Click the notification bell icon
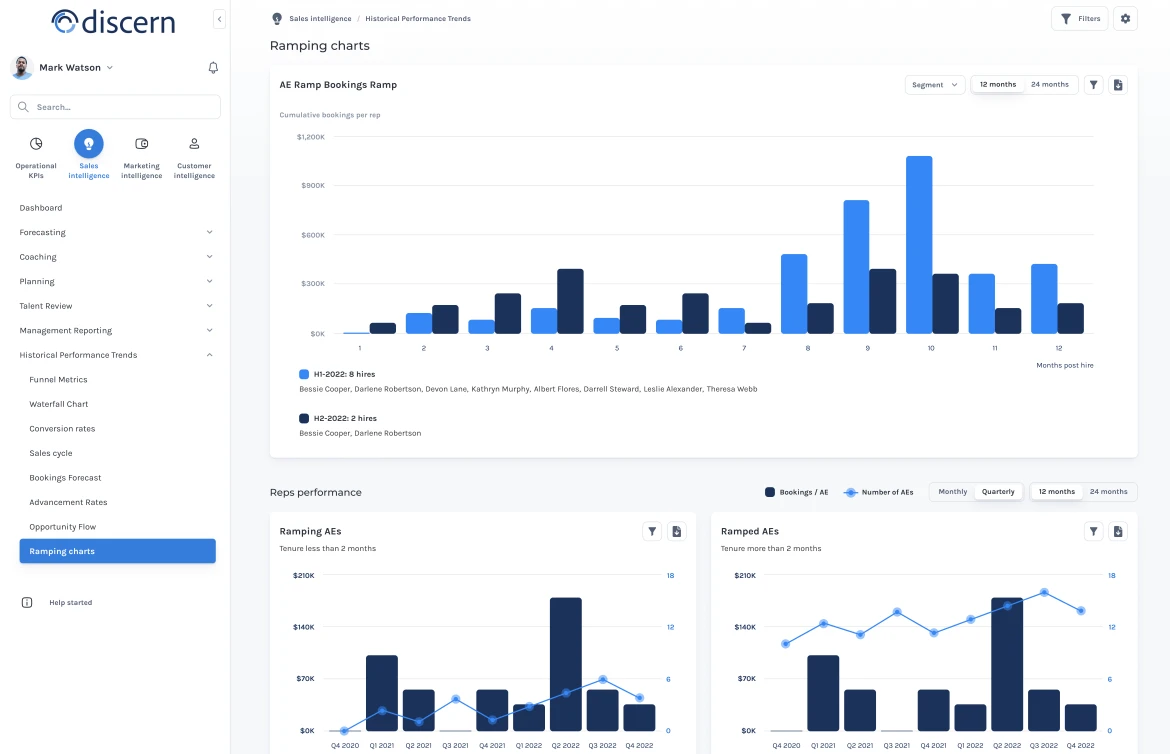The height and width of the screenshot is (754, 1170). pyautogui.click(x=213, y=68)
